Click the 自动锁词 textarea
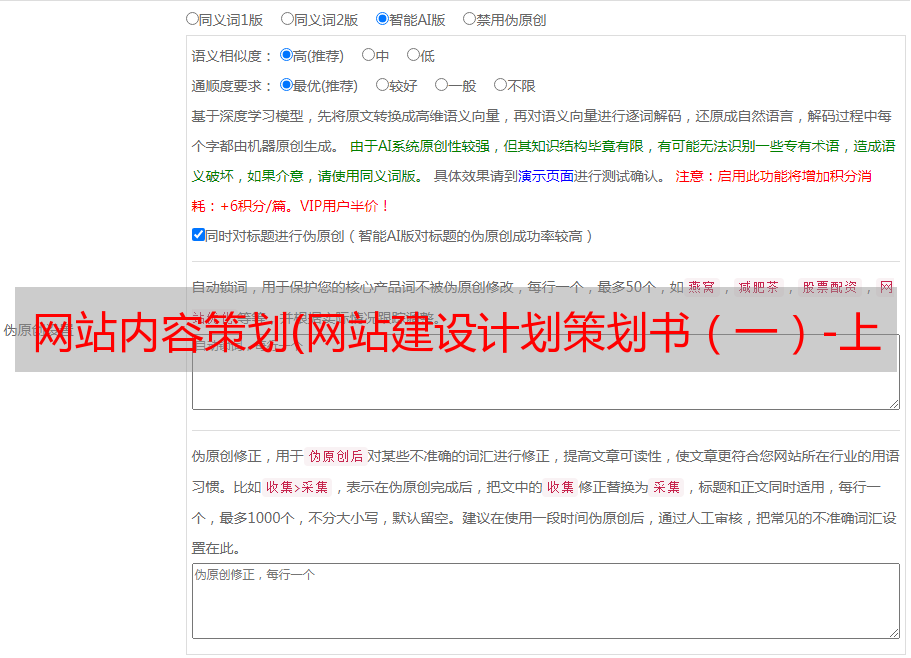 click(546, 372)
